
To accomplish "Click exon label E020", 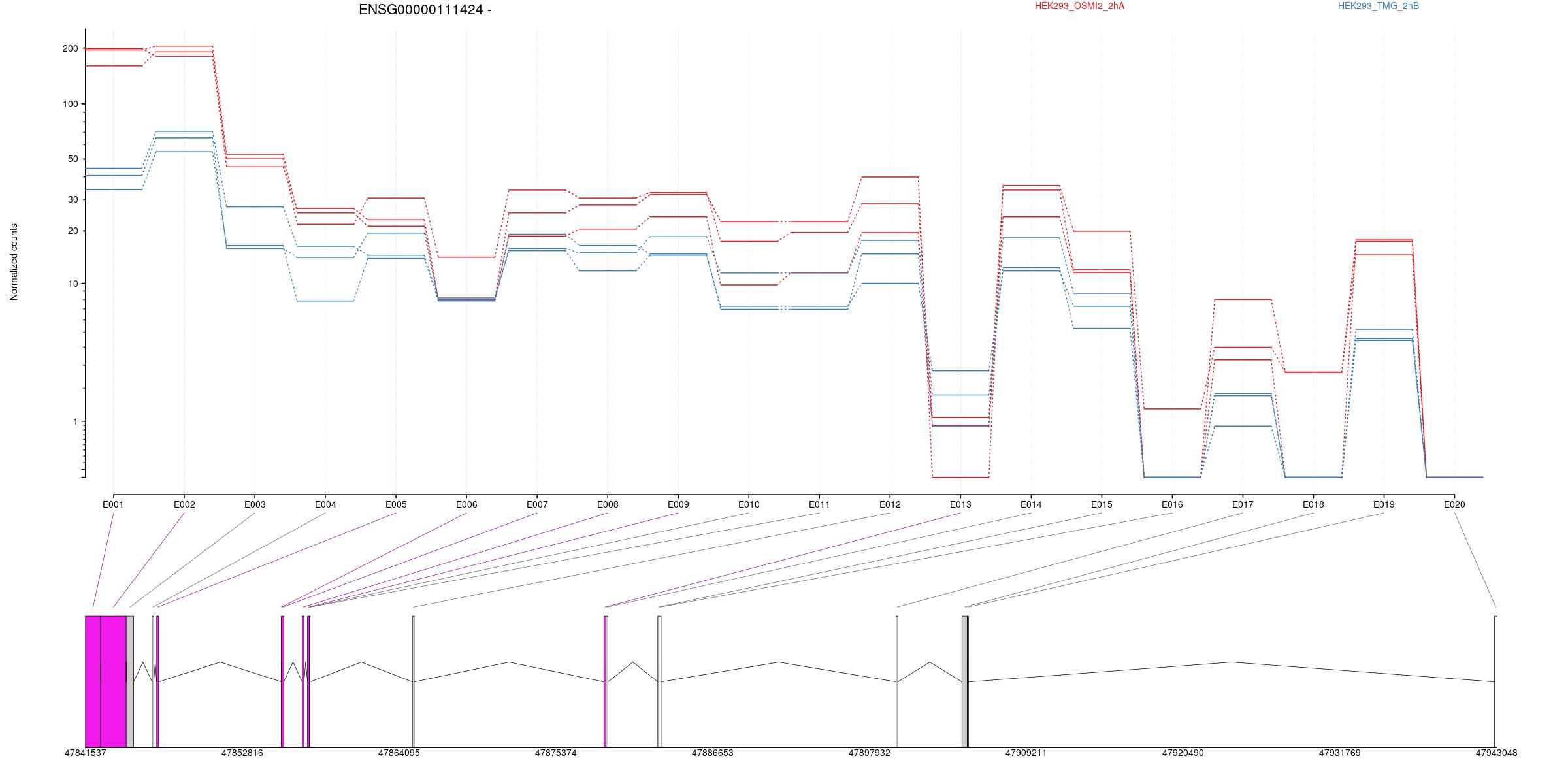I will [1454, 504].
